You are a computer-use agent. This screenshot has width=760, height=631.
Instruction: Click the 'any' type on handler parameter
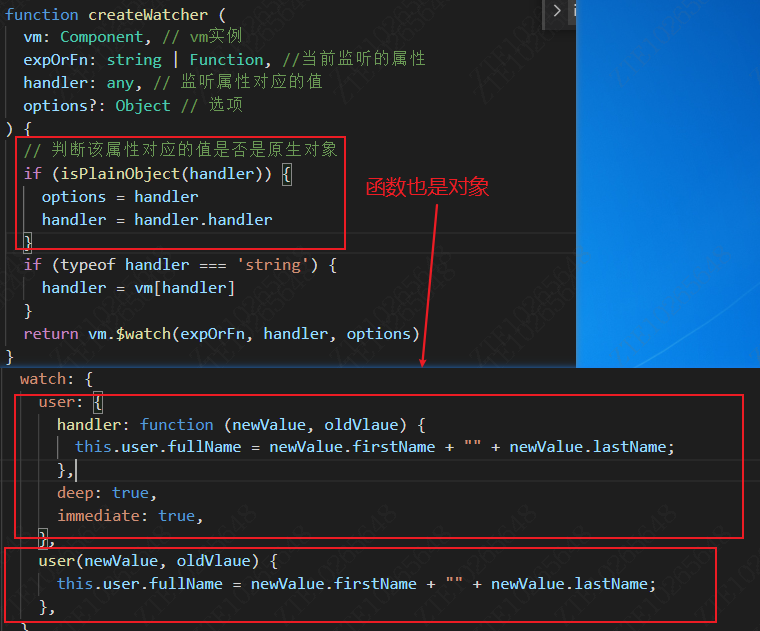[x=120, y=83]
